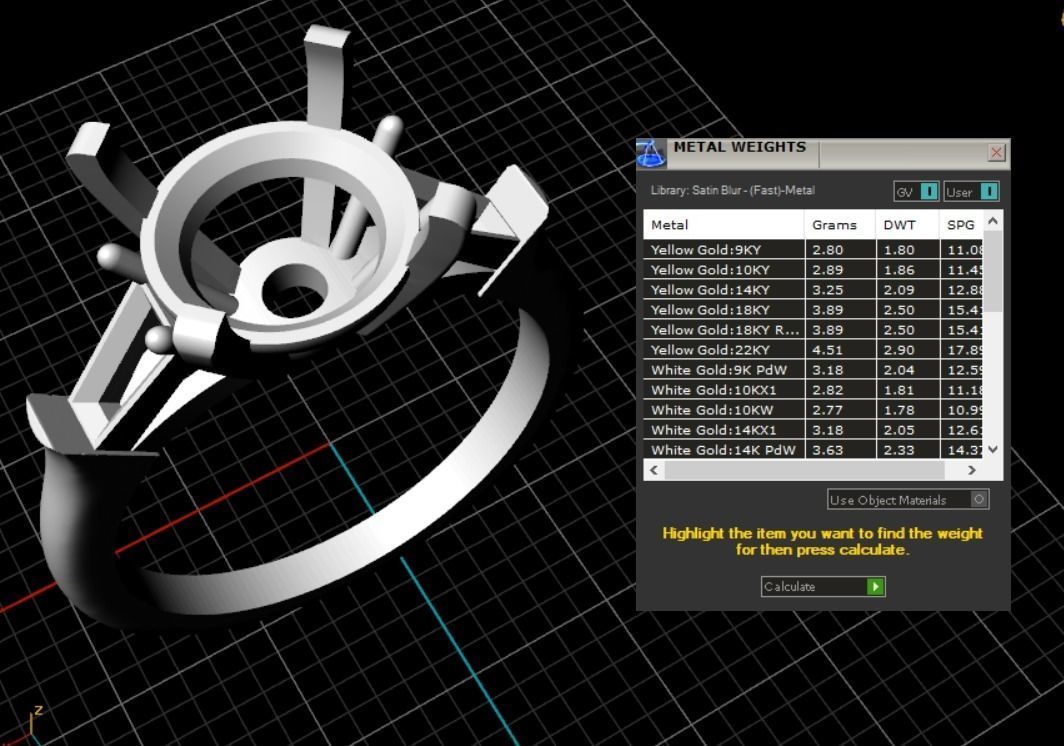Click the SPG column header
The image size is (1064, 746).
pyautogui.click(x=962, y=225)
